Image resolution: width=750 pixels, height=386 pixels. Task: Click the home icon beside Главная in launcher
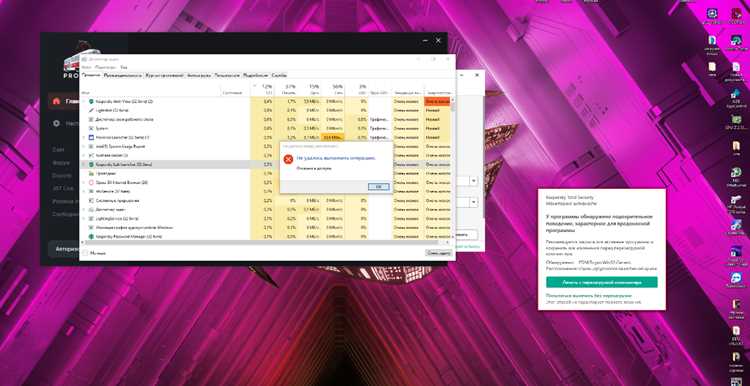tap(56, 101)
